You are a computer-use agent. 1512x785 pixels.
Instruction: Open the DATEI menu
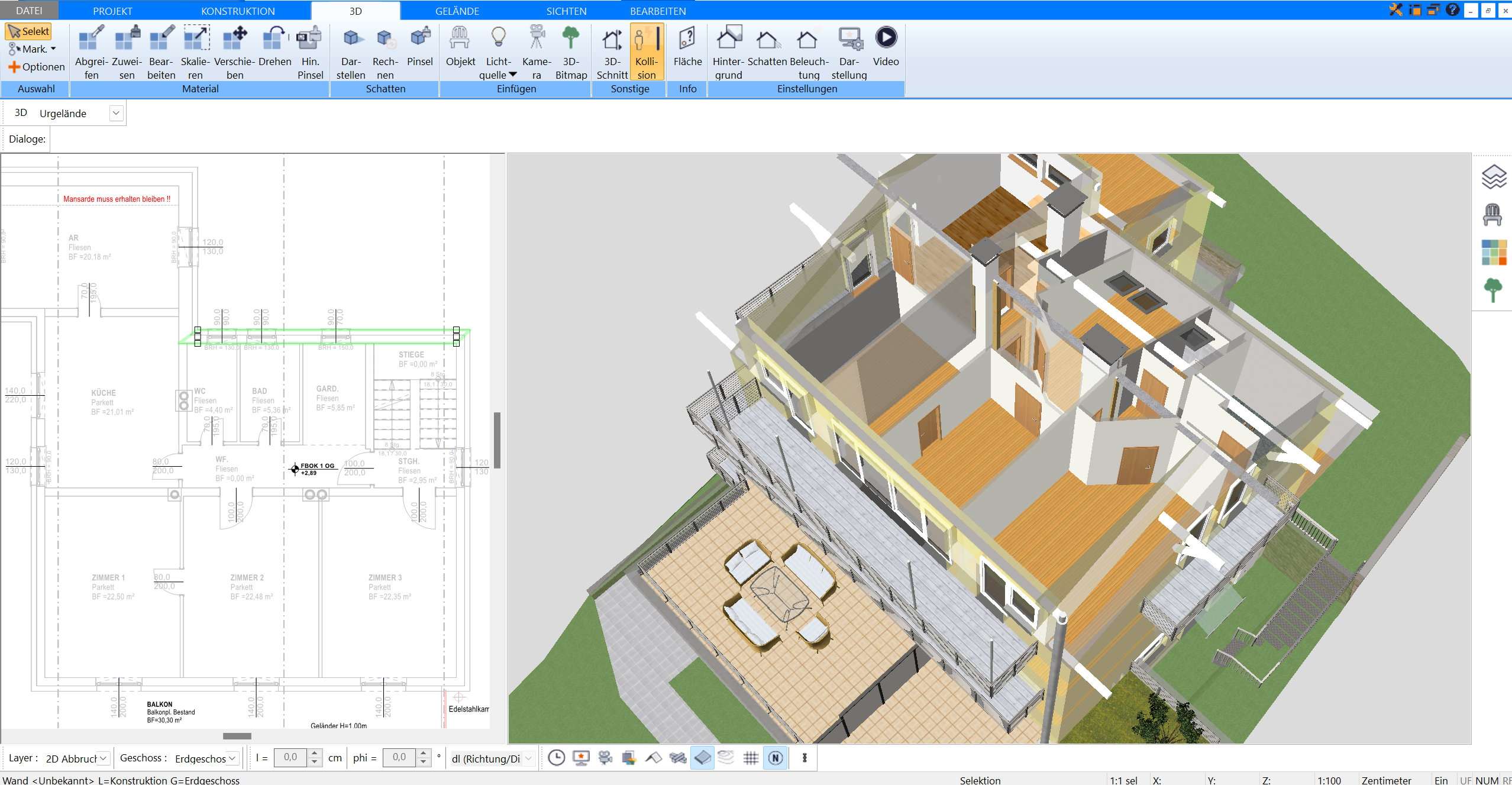[x=29, y=11]
